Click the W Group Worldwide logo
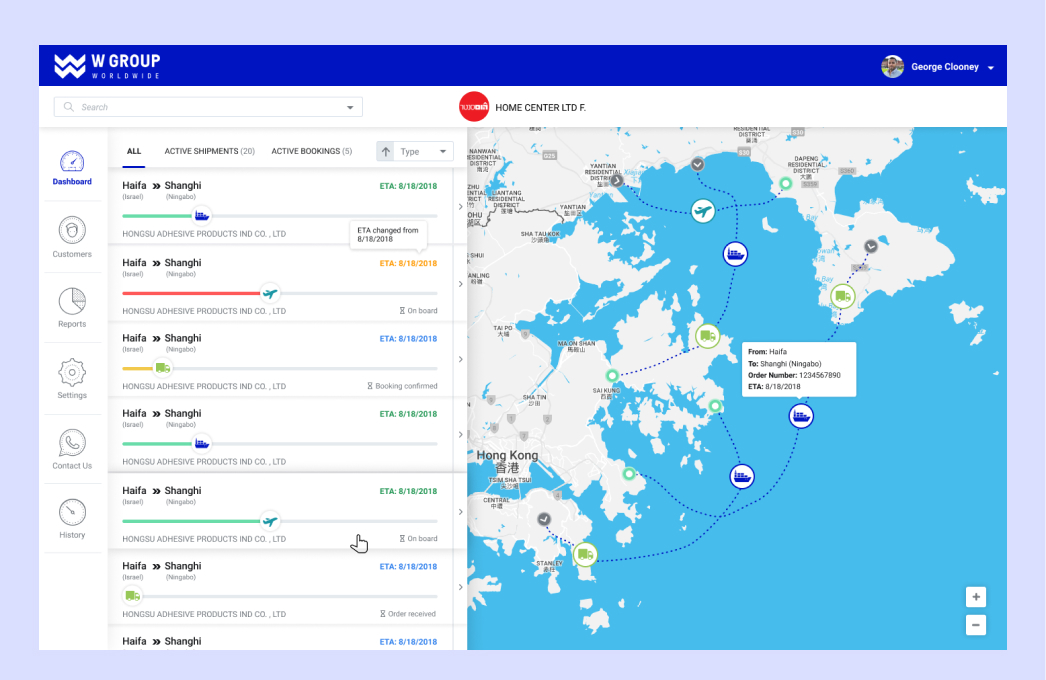 107,66
